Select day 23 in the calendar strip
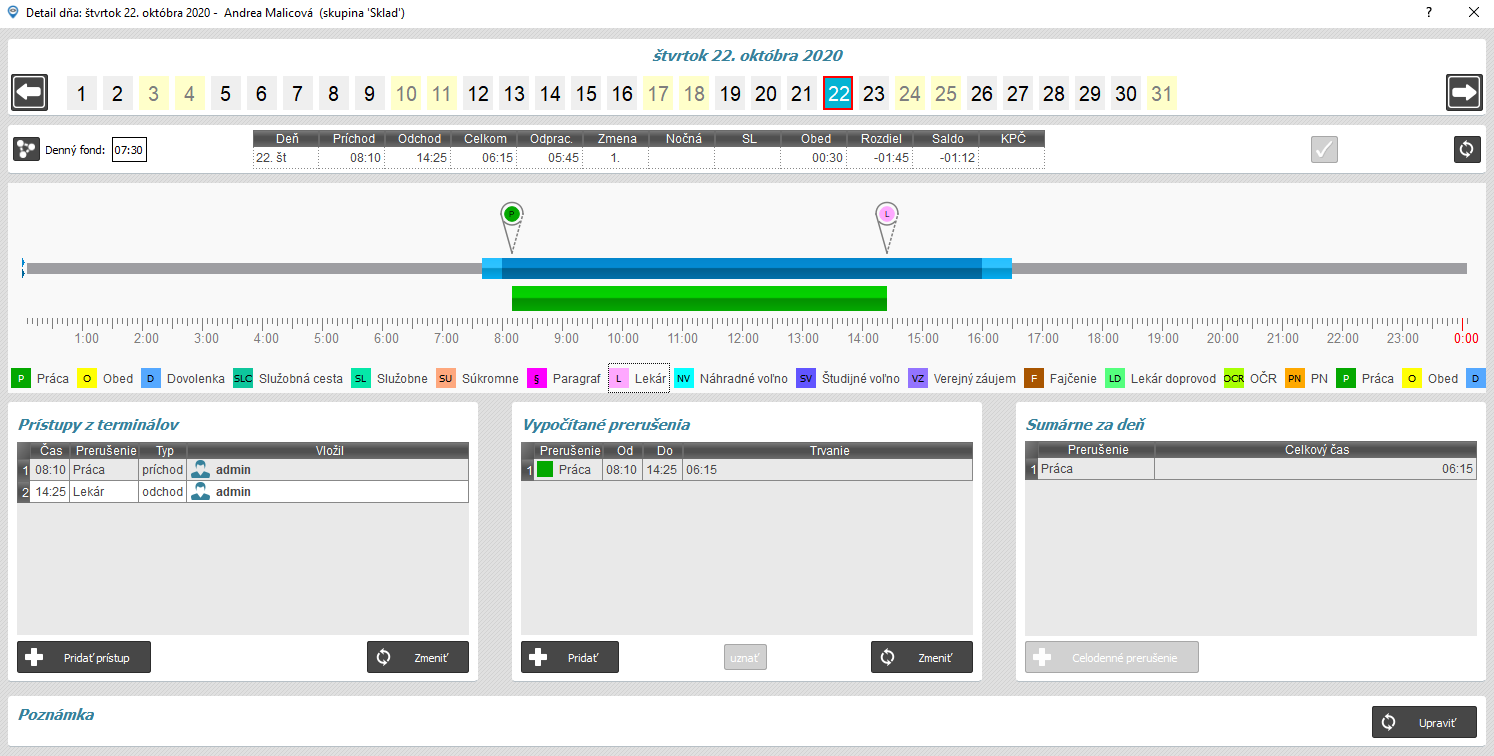The height and width of the screenshot is (756, 1494). [874, 94]
